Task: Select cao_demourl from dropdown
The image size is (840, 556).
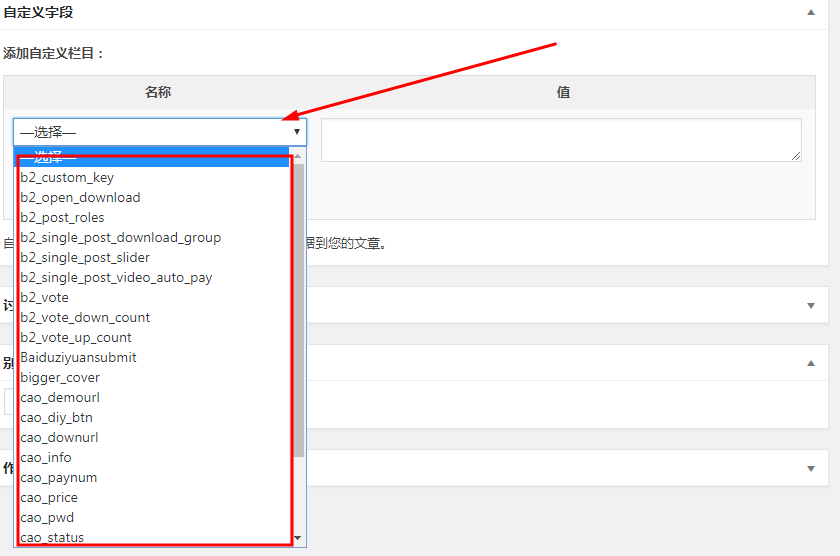Action: tap(60, 397)
